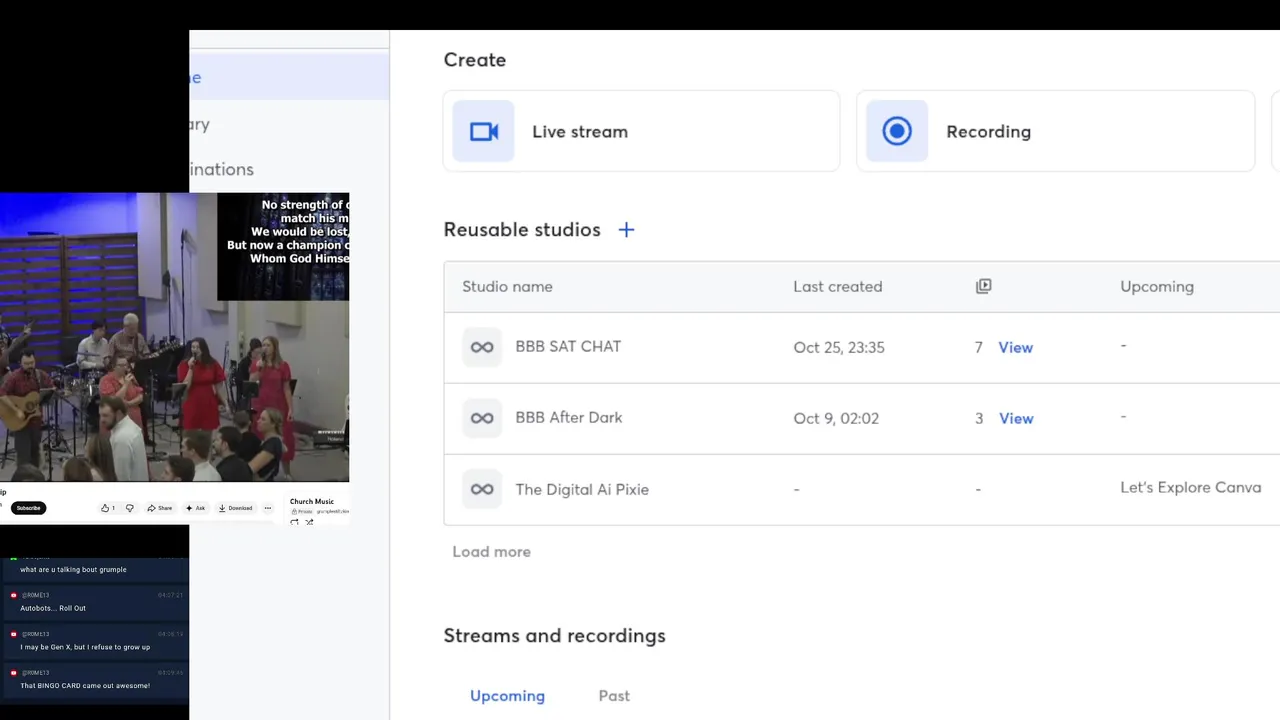Click the BBB After Dark infinity studio icon
Screen dimensions: 1280x720
[482, 418]
